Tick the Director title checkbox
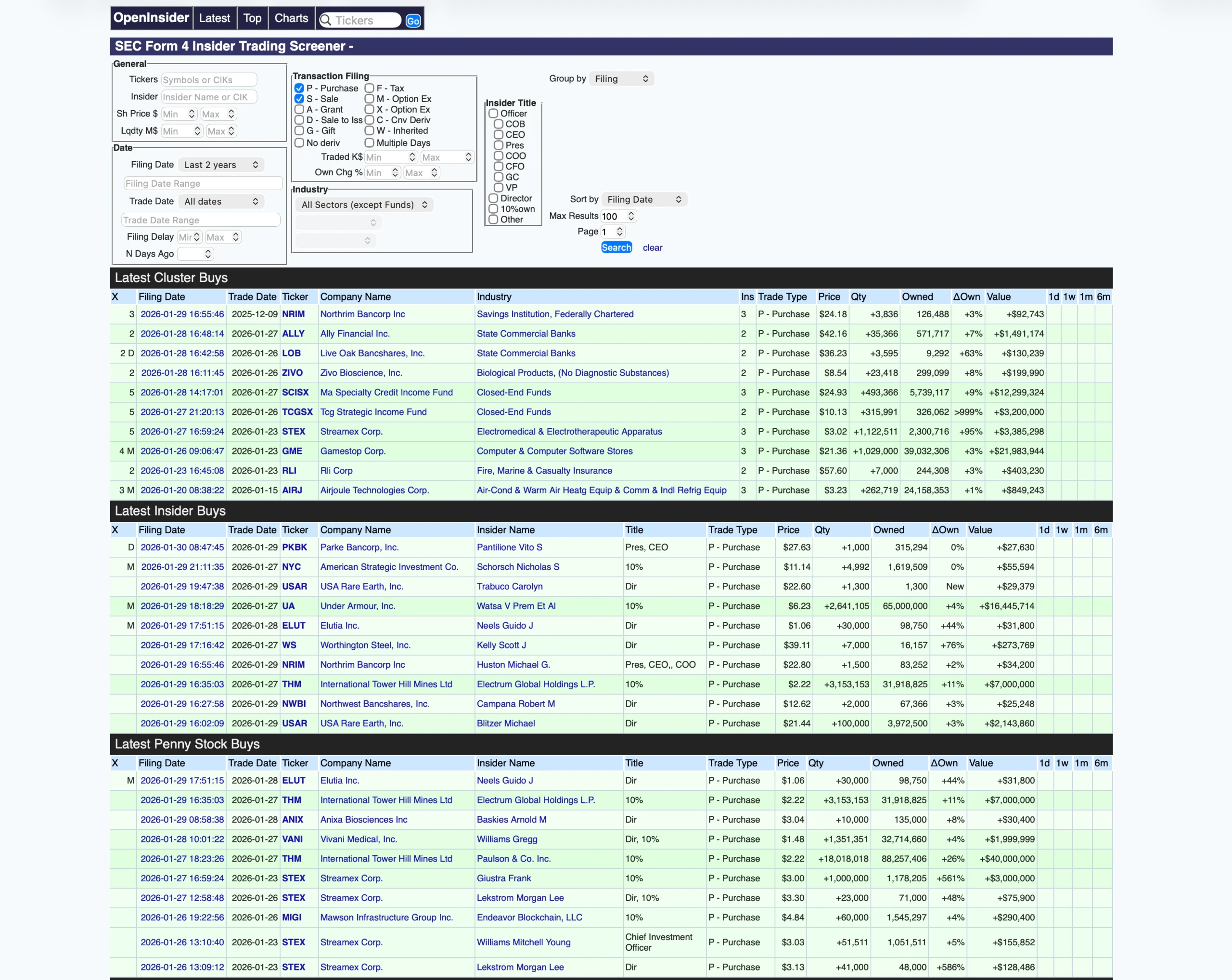This screenshot has height=980, width=1232. [493, 198]
